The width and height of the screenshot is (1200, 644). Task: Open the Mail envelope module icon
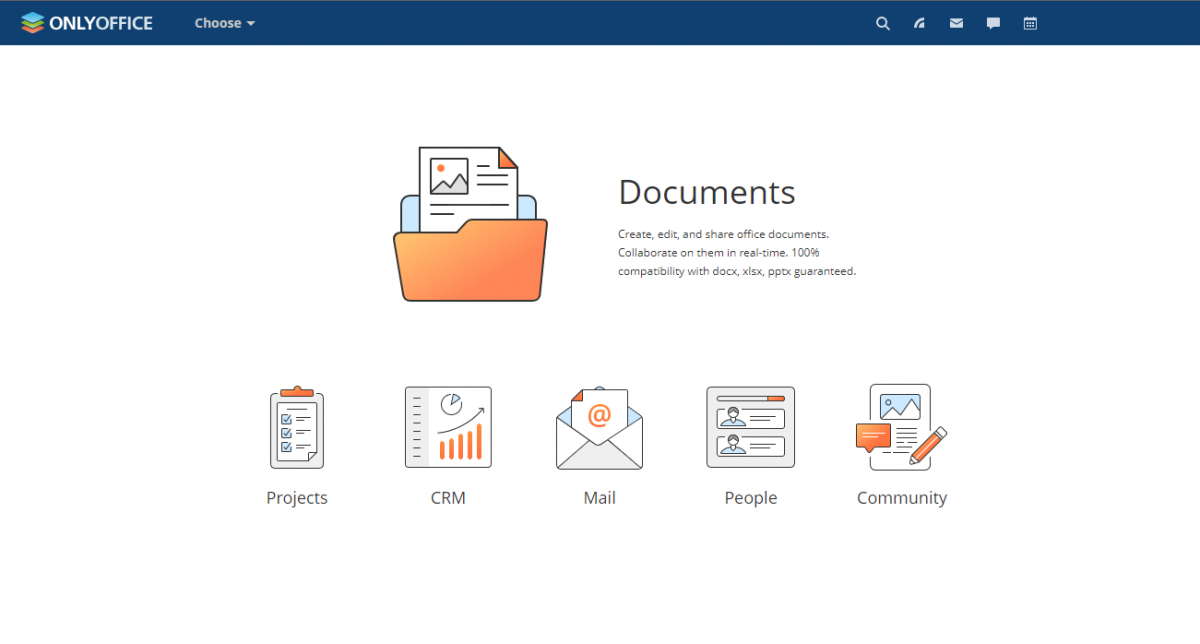tap(599, 428)
